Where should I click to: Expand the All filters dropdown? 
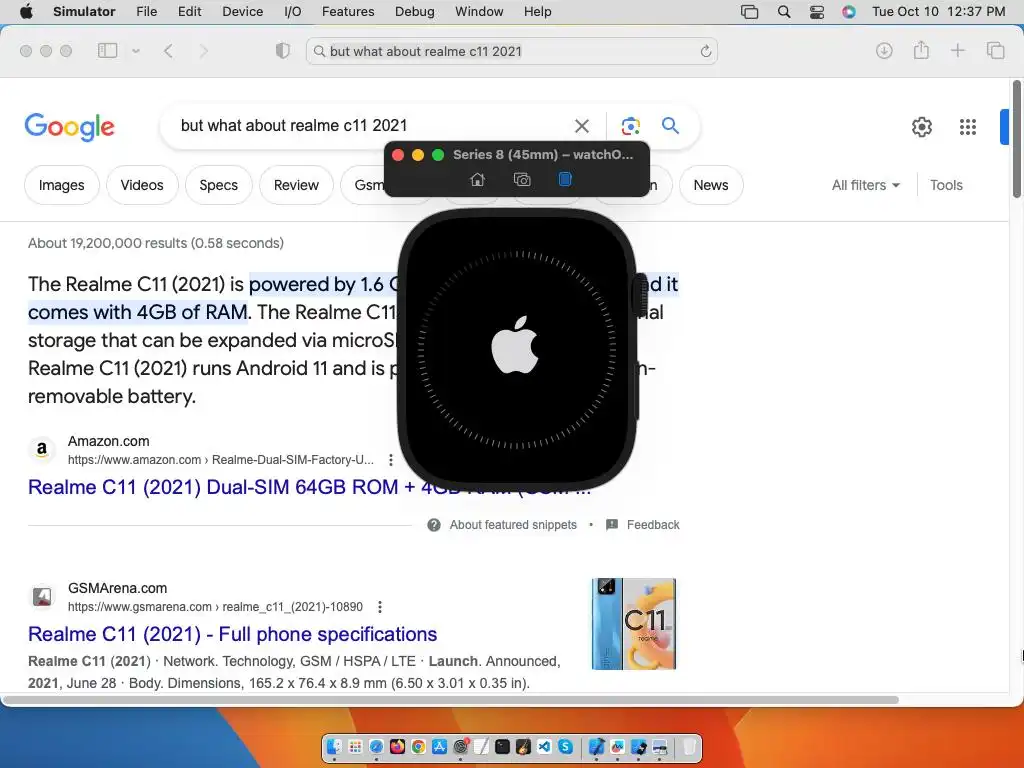click(x=865, y=185)
